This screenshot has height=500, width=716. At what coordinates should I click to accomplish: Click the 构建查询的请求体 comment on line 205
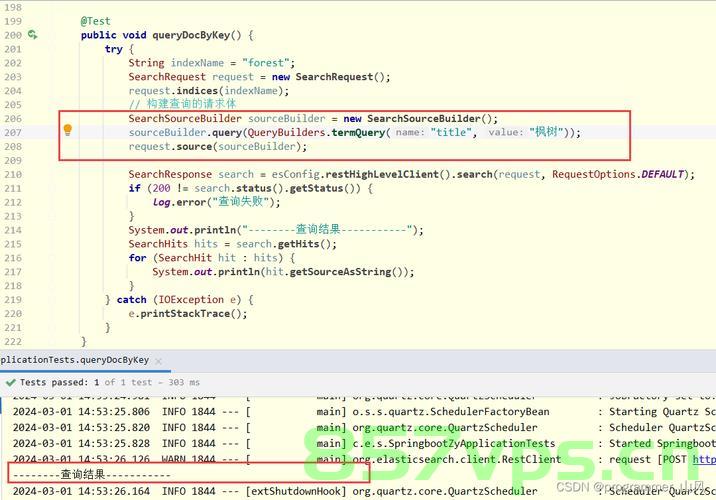[x=182, y=104]
